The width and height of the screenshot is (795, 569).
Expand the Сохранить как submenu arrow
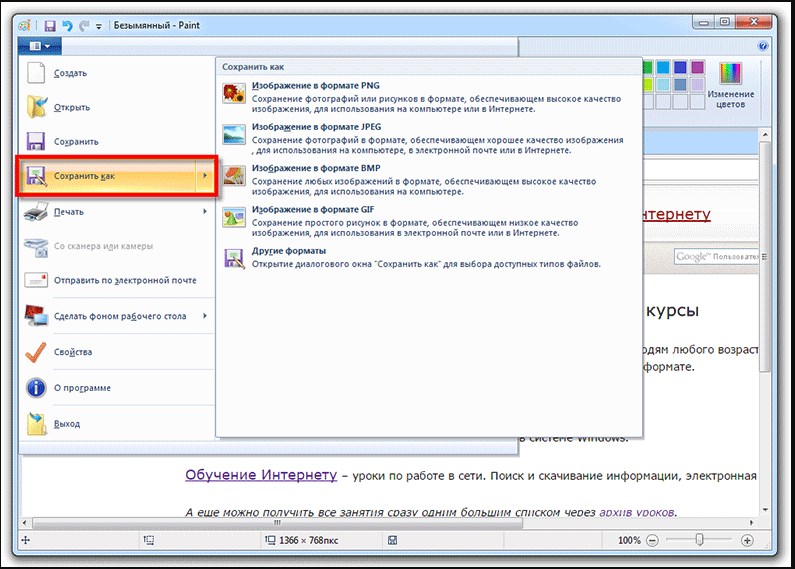pyautogui.click(x=205, y=176)
